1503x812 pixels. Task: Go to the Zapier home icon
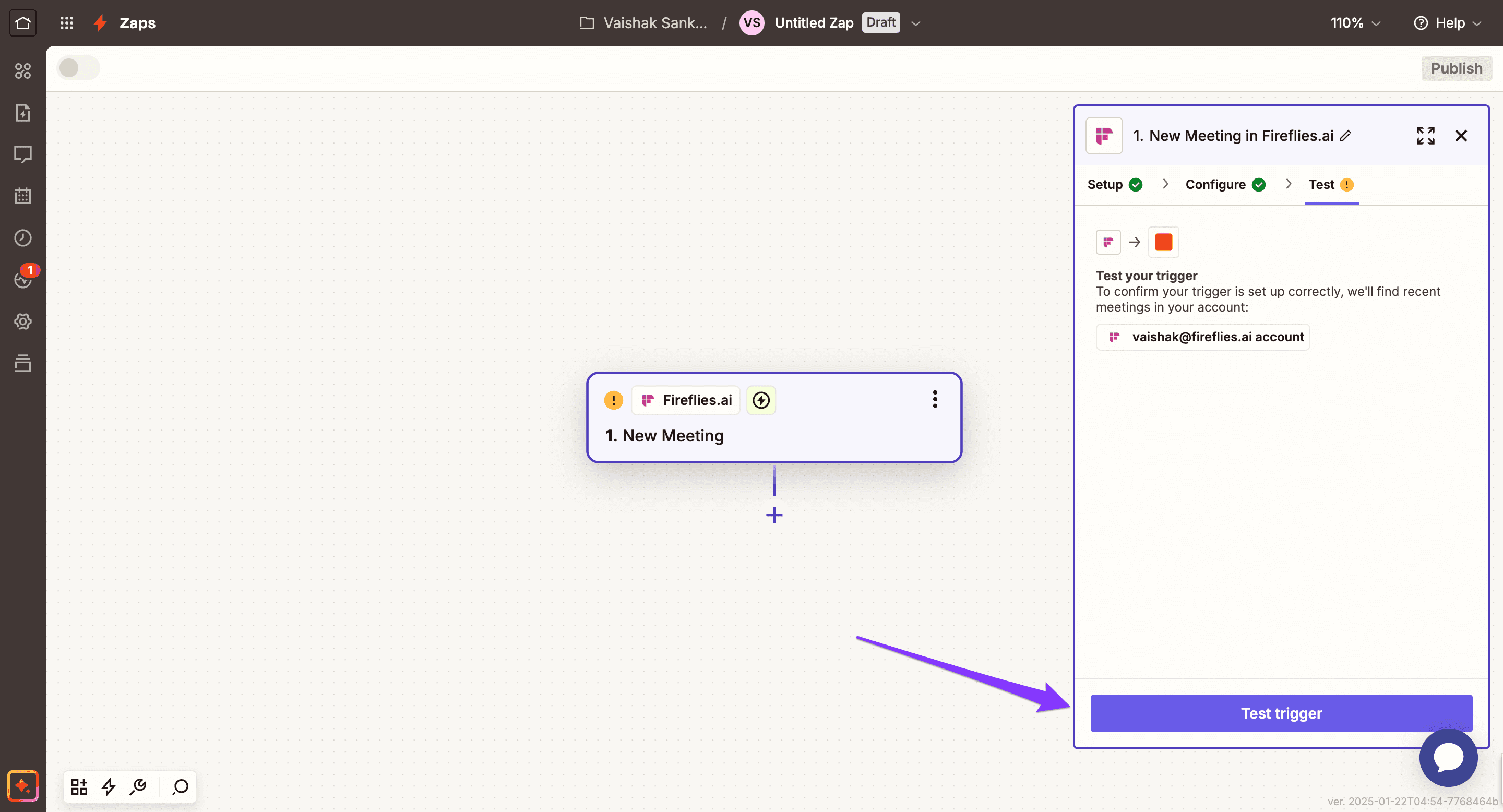click(x=23, y=23)
